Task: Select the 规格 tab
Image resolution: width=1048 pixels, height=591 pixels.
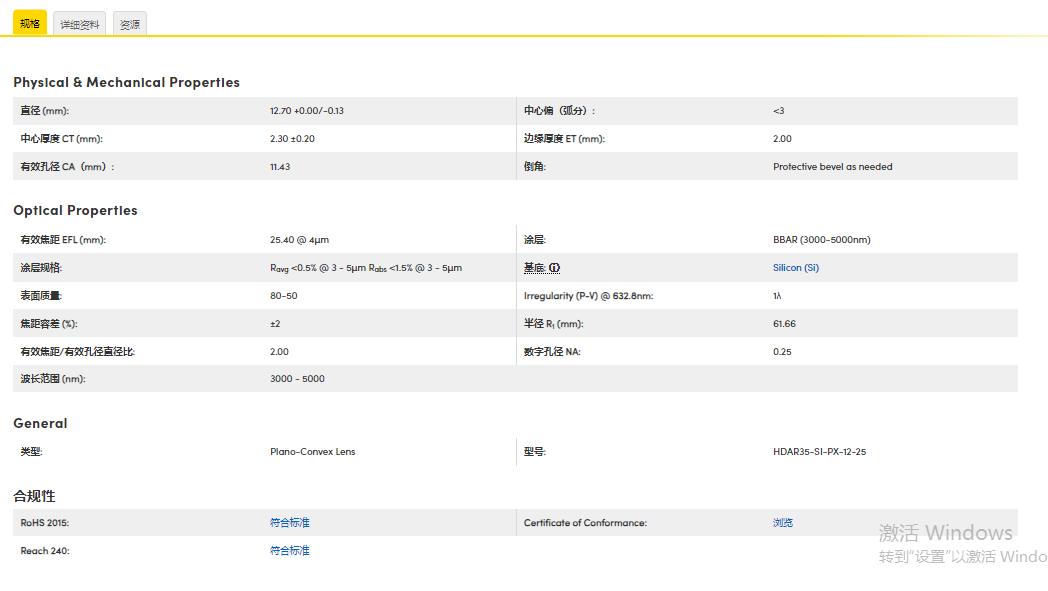Action: [29, 22]
